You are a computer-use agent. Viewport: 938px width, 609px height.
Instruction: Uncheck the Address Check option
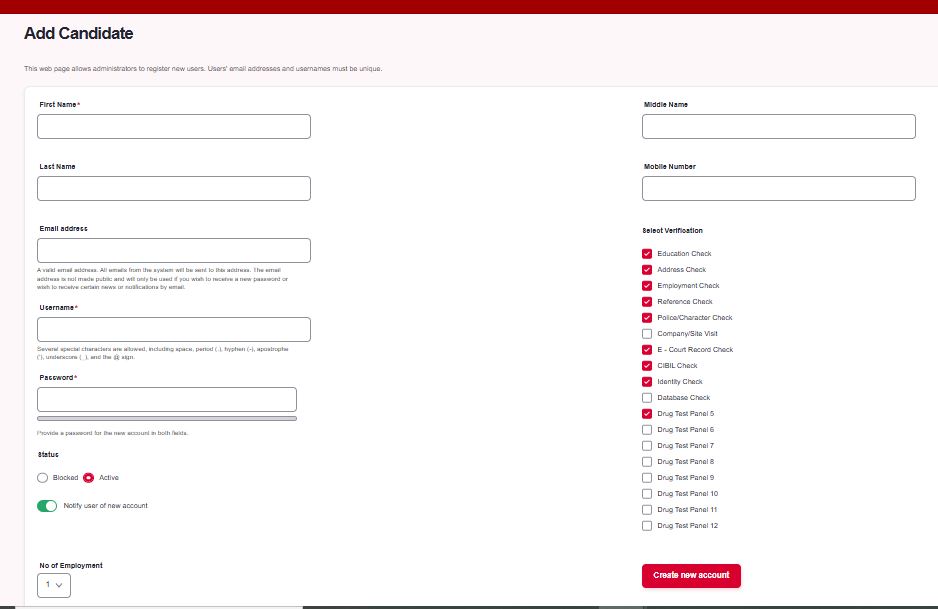coord(647,269)
